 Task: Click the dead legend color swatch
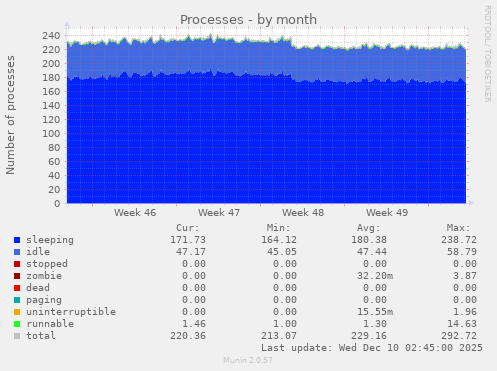pyautogui.click(x=17, y=288)
